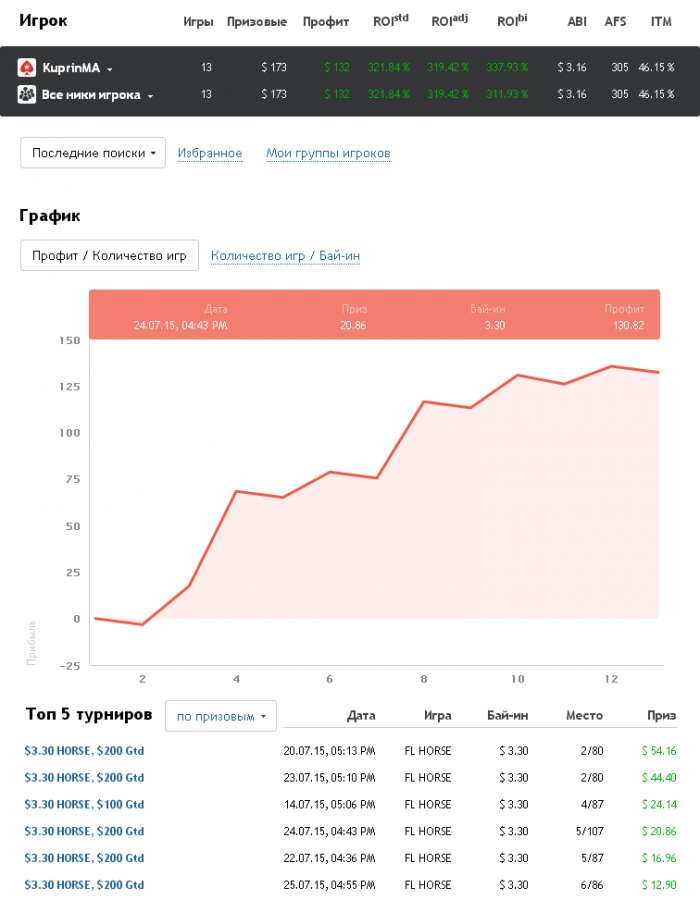This screenshot has height=900, width=700.
Task: Click the Приз column header in tournaments table
Action: click(661, 716)
